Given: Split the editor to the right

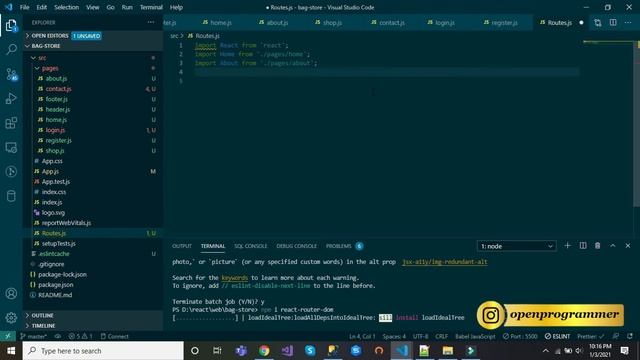Looking at the screenshot, I should 613,23.
